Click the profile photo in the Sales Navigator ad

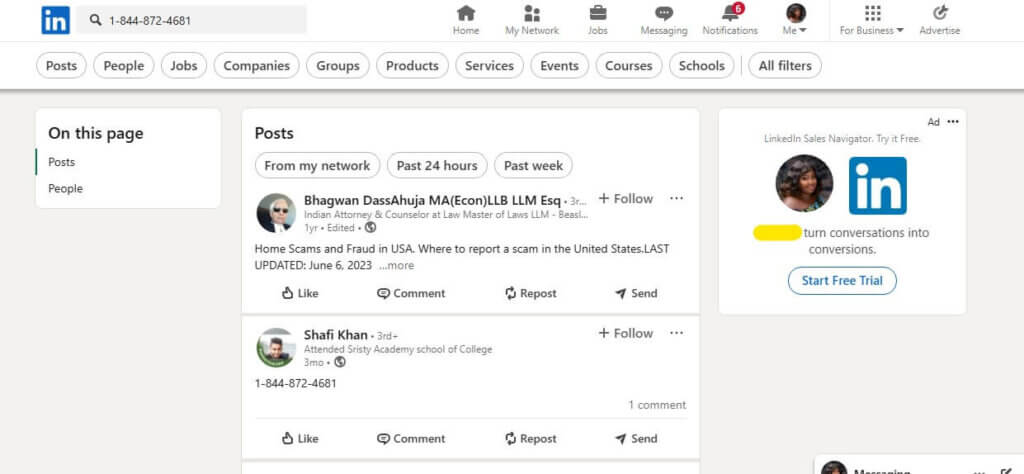pos(804,183)
